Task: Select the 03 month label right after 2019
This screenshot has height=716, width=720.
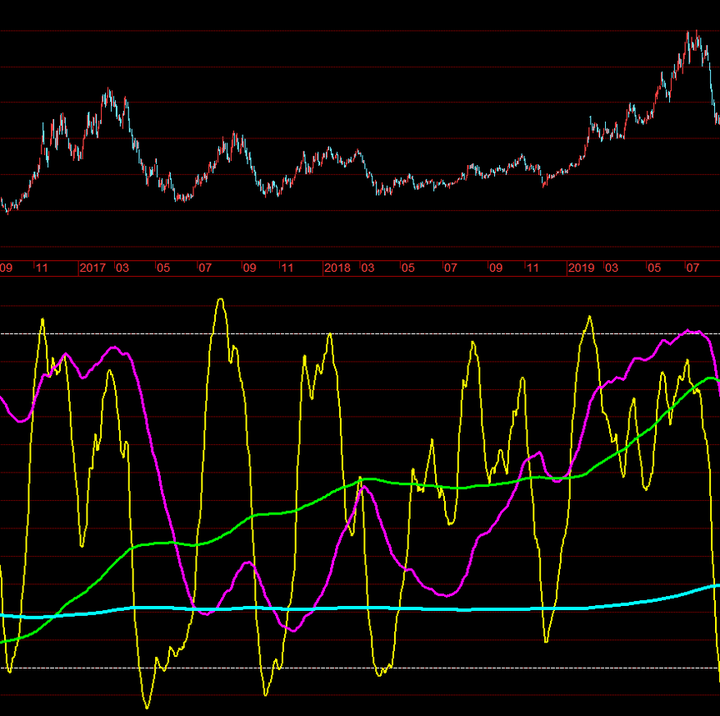Action: pos(611,268)
